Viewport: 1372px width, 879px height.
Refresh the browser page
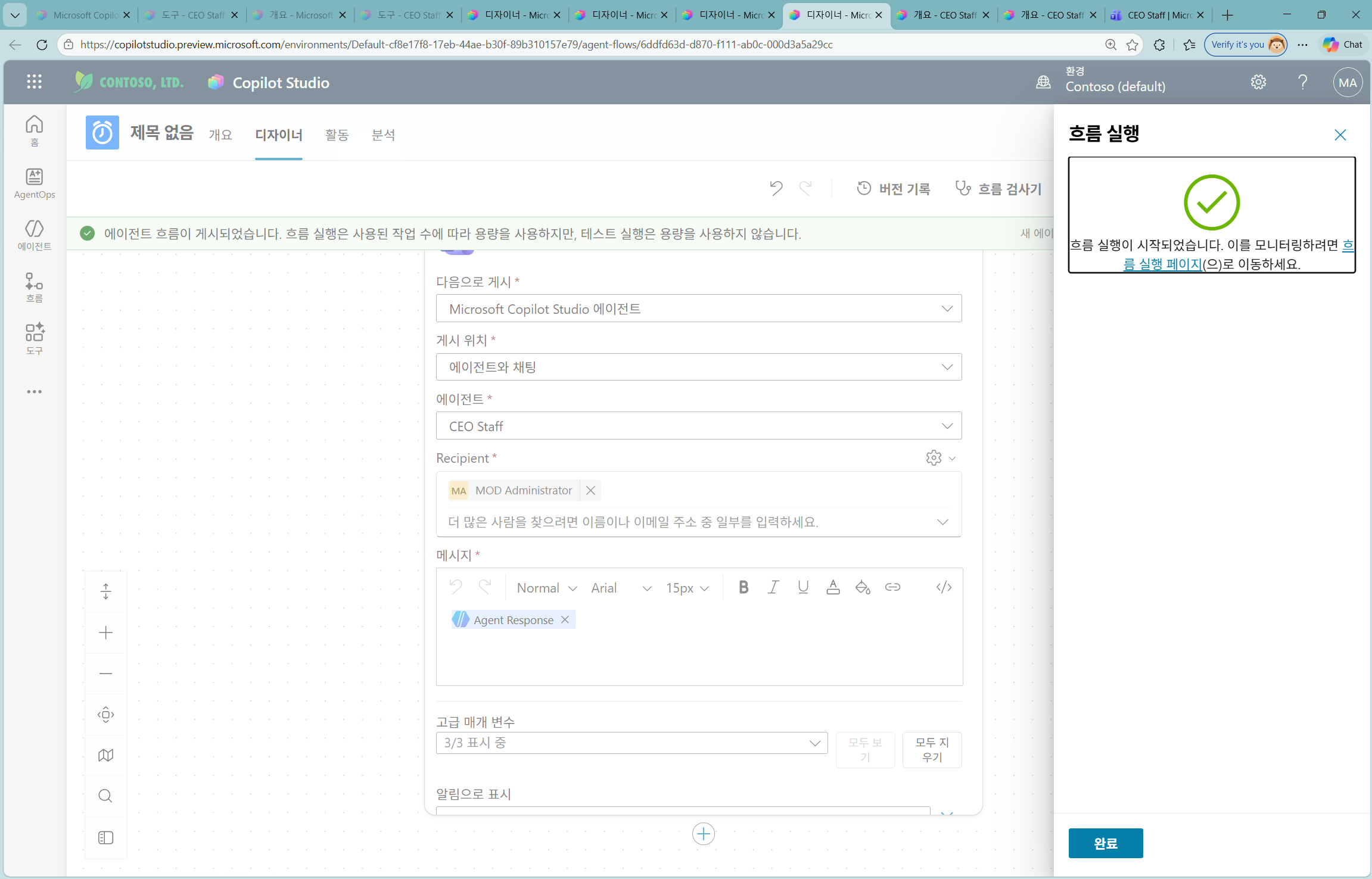click(42, 45)
